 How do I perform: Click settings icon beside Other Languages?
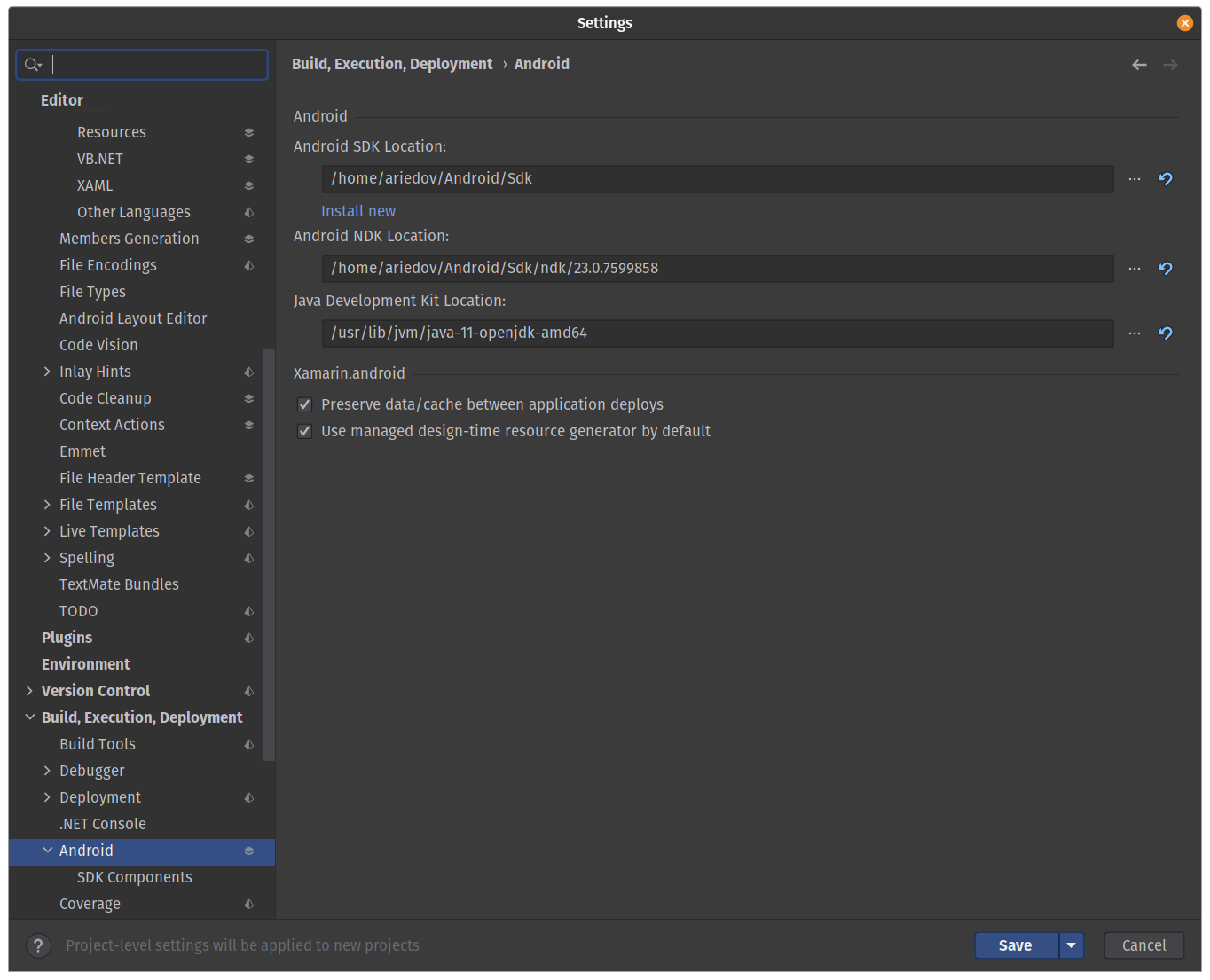249,212
